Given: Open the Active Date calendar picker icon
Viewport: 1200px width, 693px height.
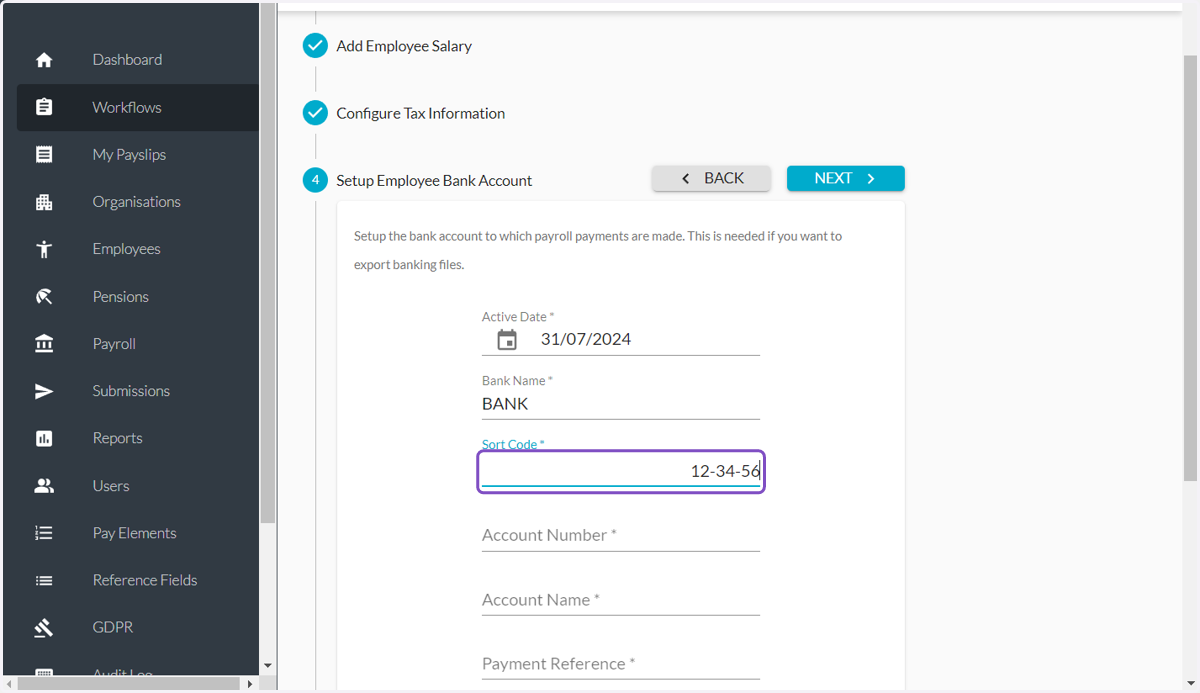Looking at the screenshot, I should [x=507, y=340].
